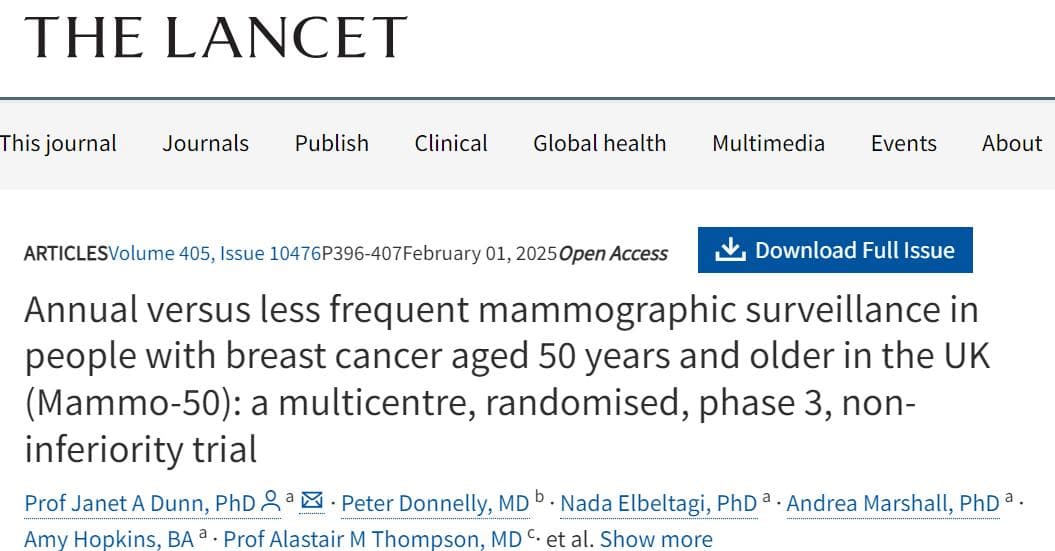Open the Andrea Marshall, PhD author link
This screenshot has height=551, width=1055.
coord(893,503)
